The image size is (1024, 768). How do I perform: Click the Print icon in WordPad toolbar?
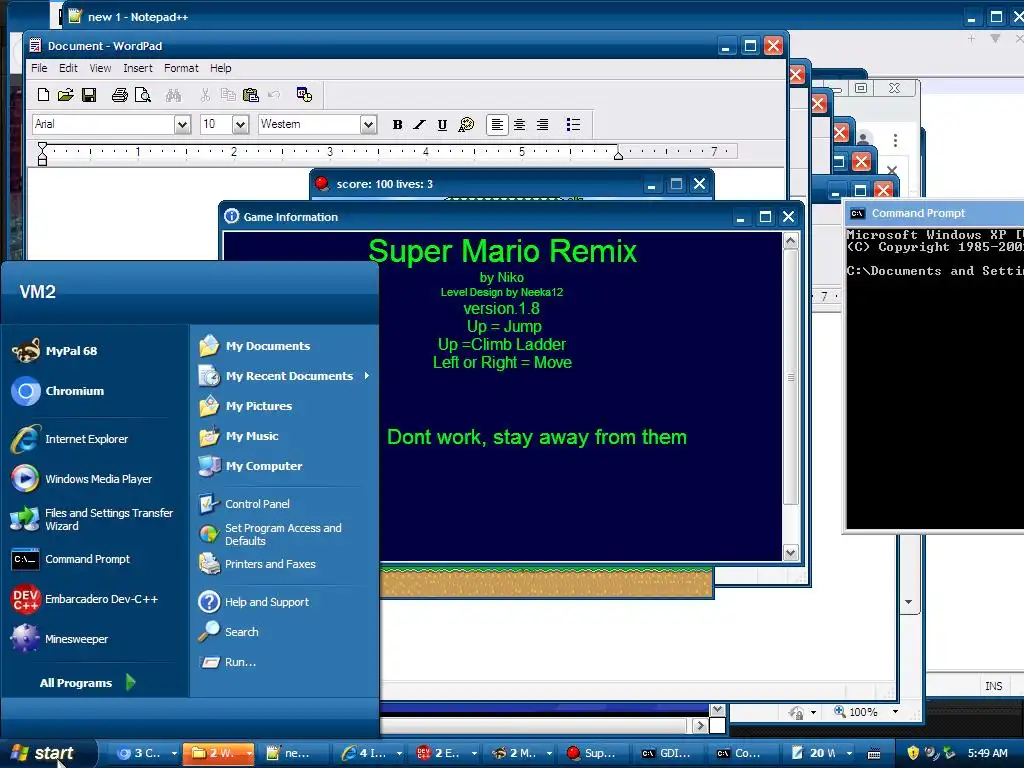click(x=120, y=95)
